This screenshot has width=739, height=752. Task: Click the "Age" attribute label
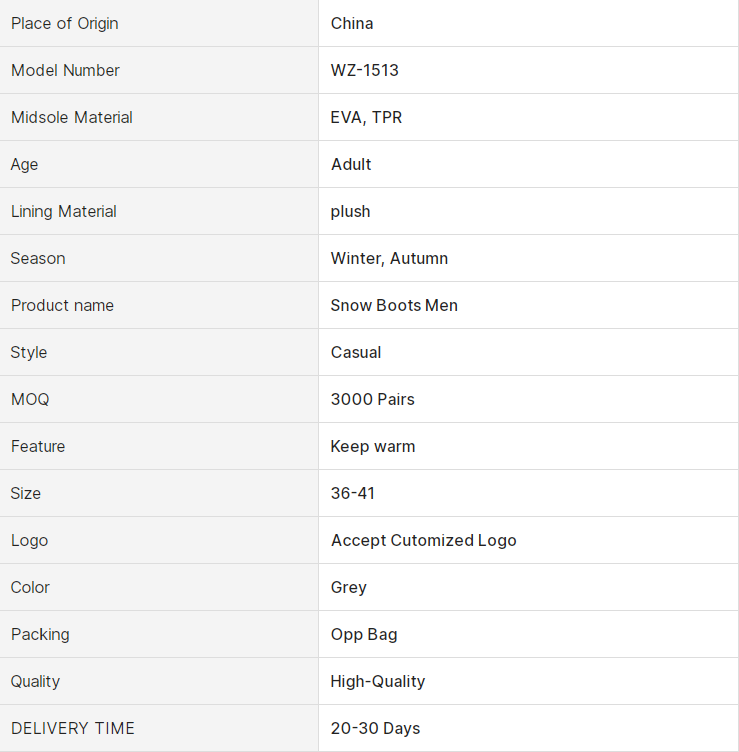click(25, 164)
